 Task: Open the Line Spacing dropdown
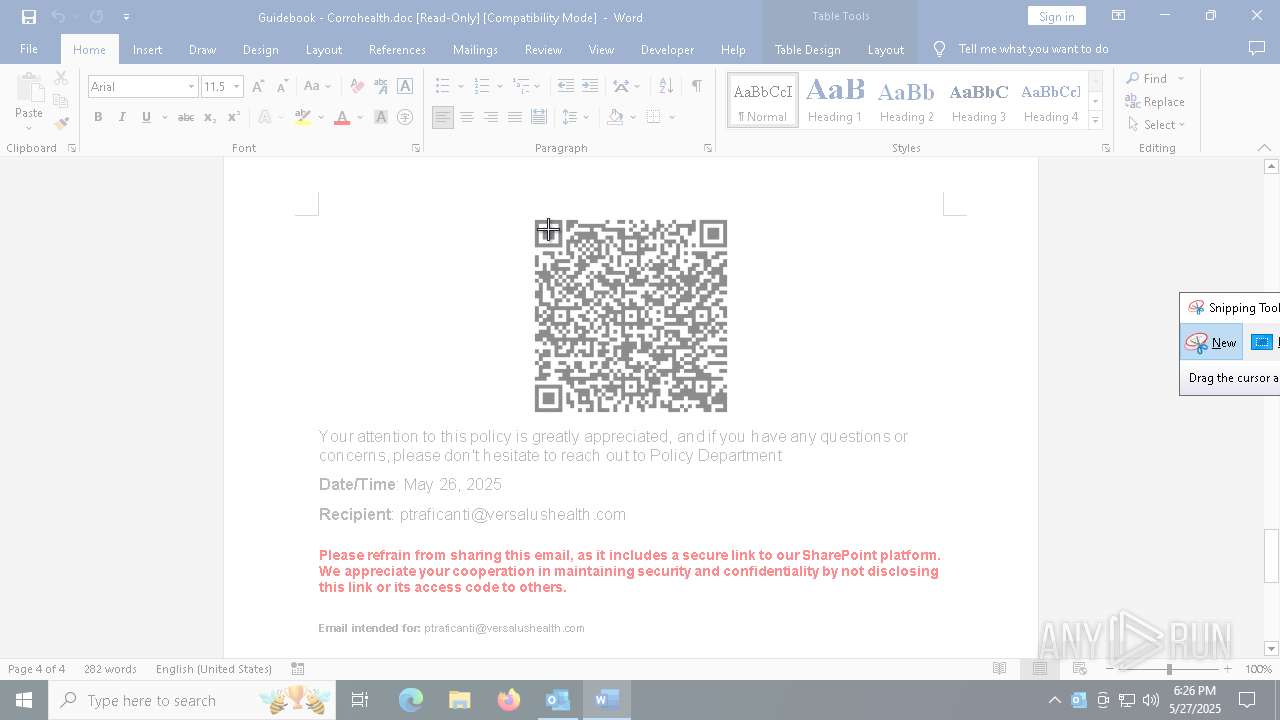[x=575, y=117]
